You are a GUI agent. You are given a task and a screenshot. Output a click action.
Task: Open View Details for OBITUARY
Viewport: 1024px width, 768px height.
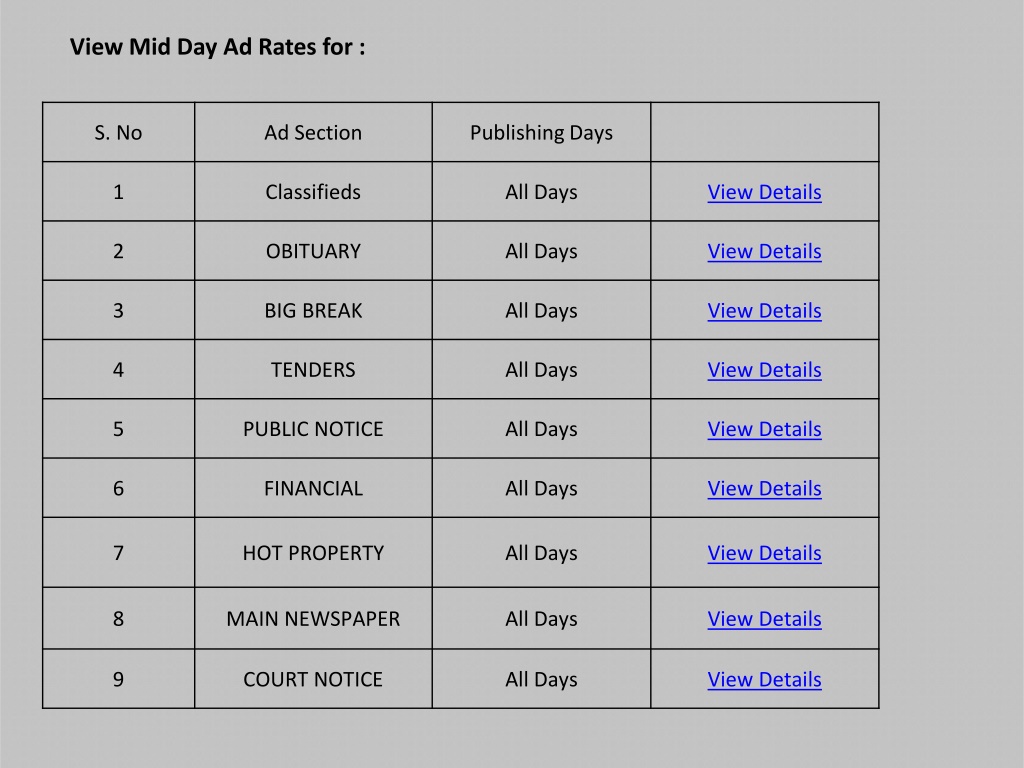pyautogui.click(x=764, y=251)
